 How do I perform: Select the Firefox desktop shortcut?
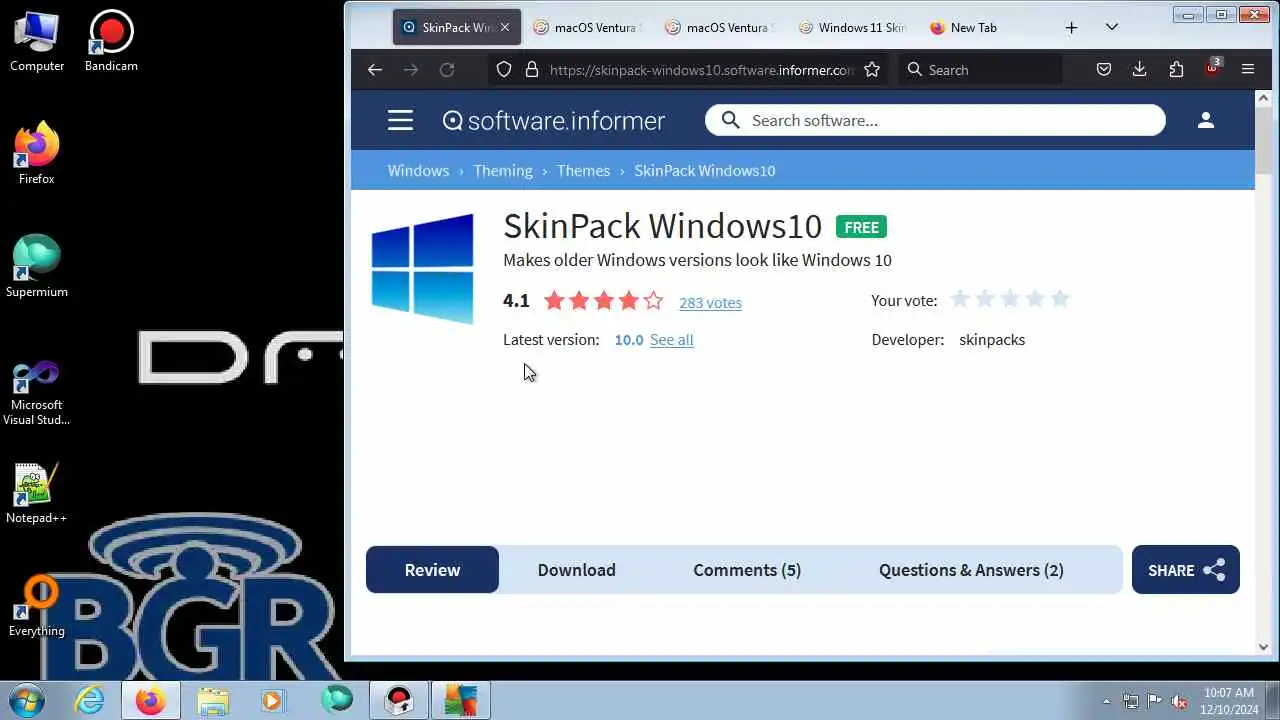coord(37,154)
